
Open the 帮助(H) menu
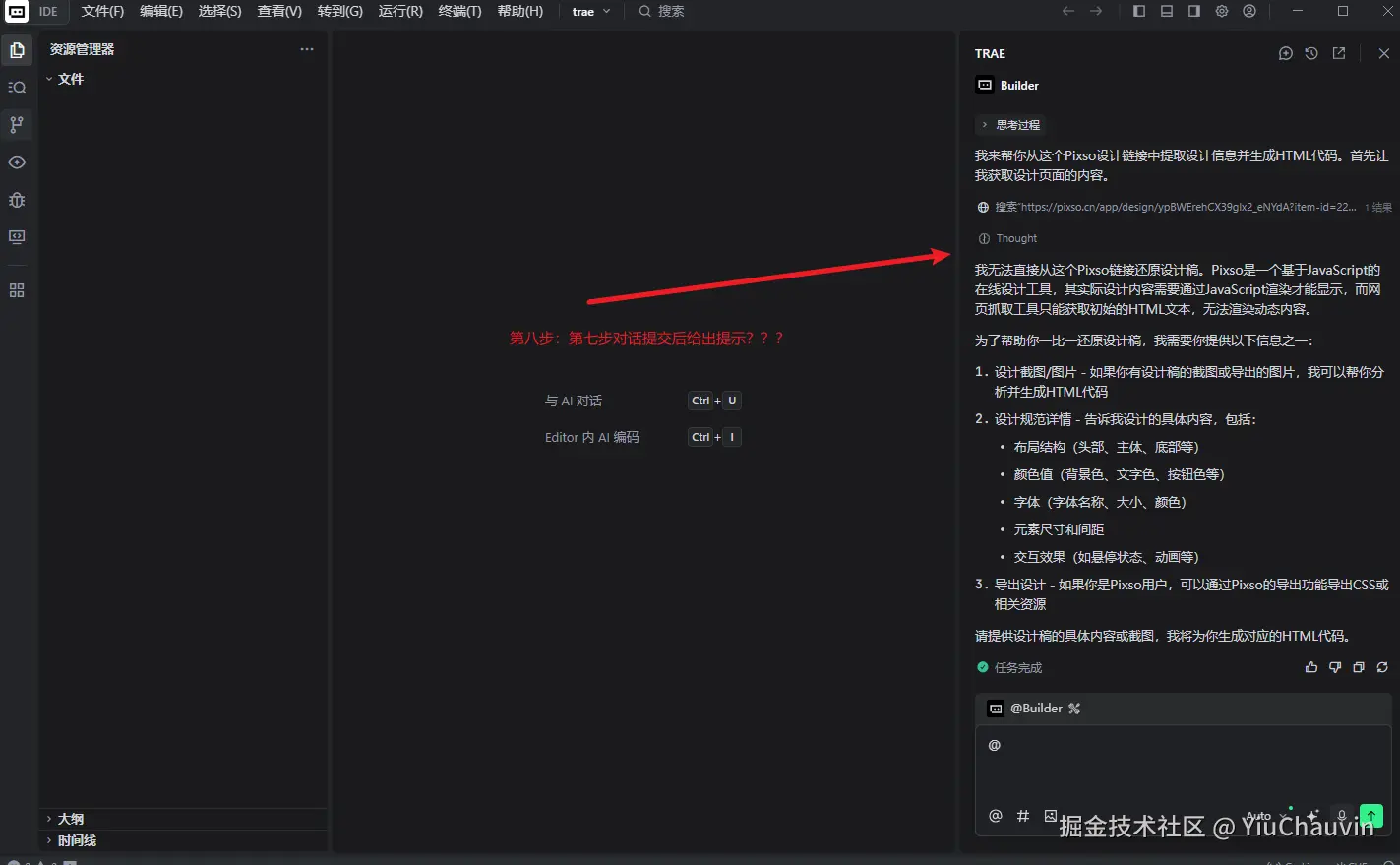520,11
